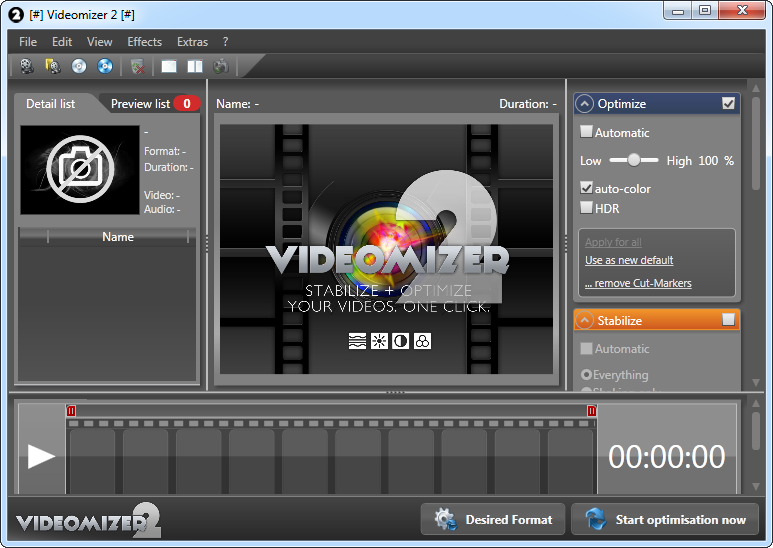Open the Extras menu

[x=192, y=42]
